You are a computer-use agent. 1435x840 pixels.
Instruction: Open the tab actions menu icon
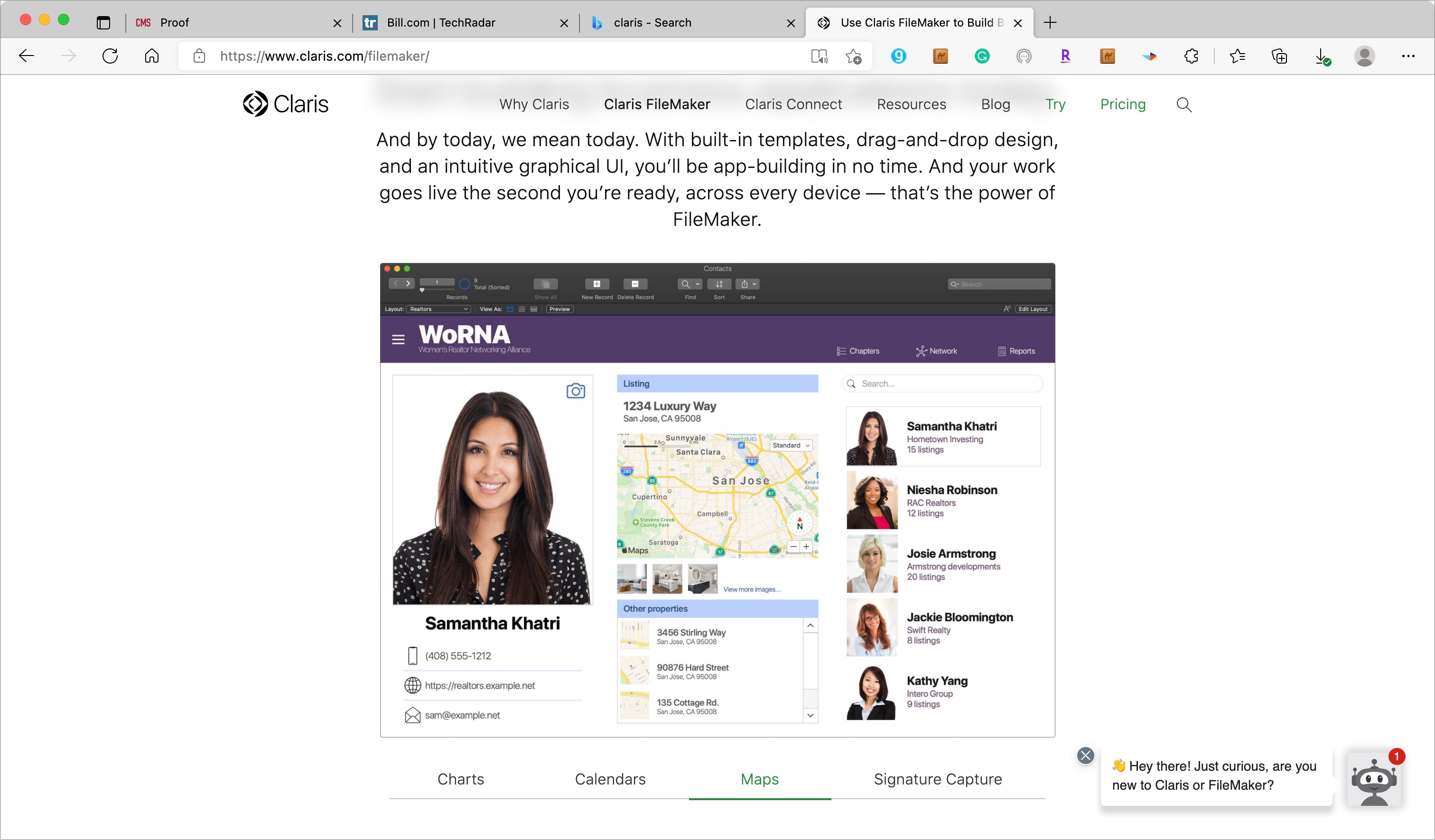coord(103,23)
